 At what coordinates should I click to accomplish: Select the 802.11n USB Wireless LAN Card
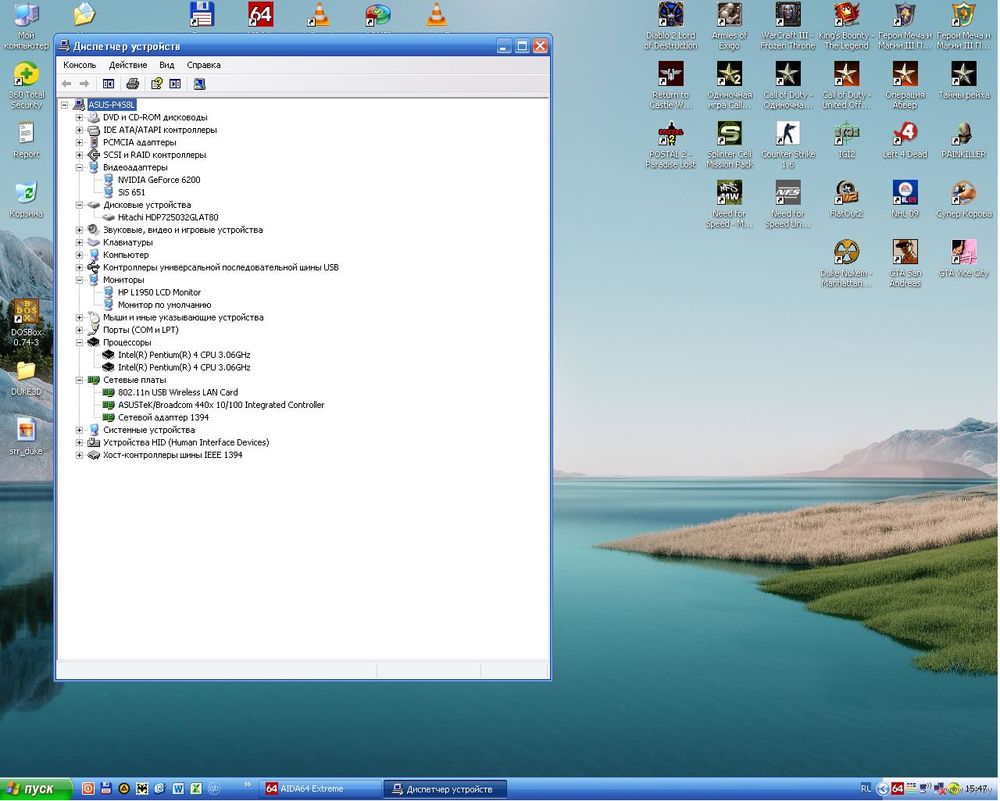(x=178, y=393)
